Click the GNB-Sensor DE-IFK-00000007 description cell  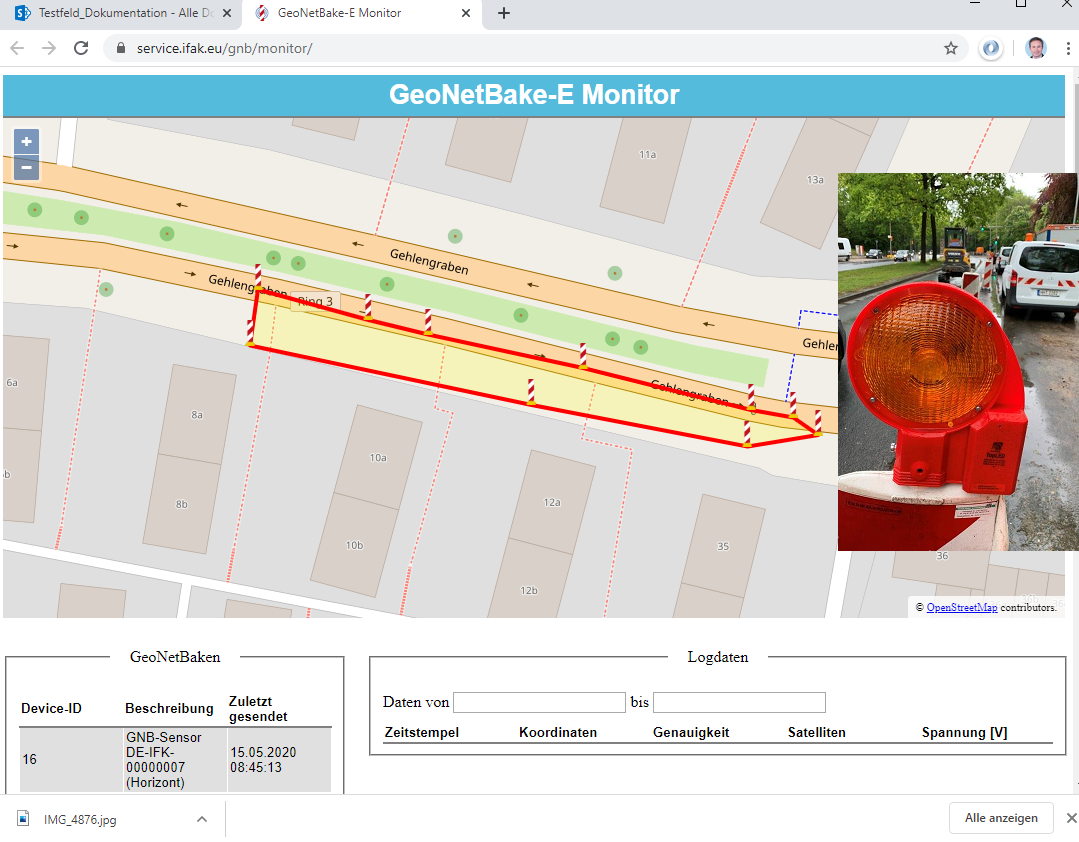(x=175, y=759)
